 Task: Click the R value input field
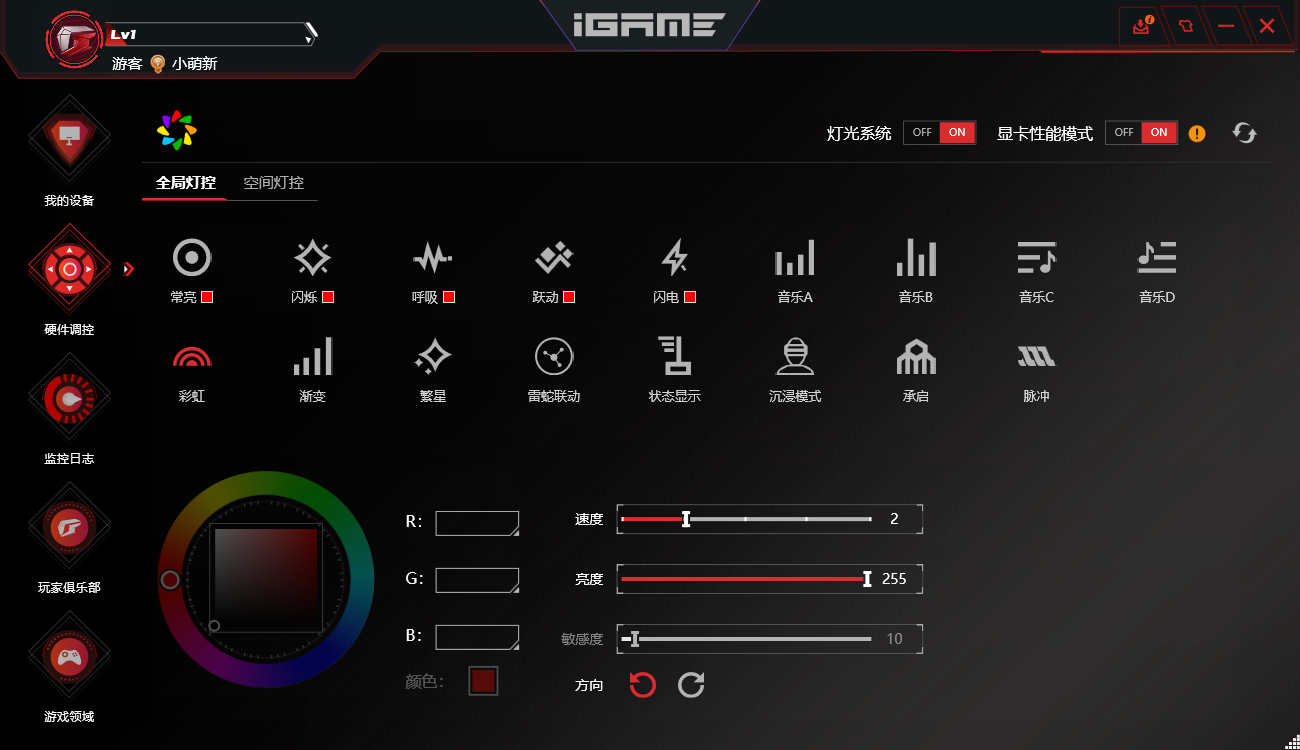pos(477,523)
